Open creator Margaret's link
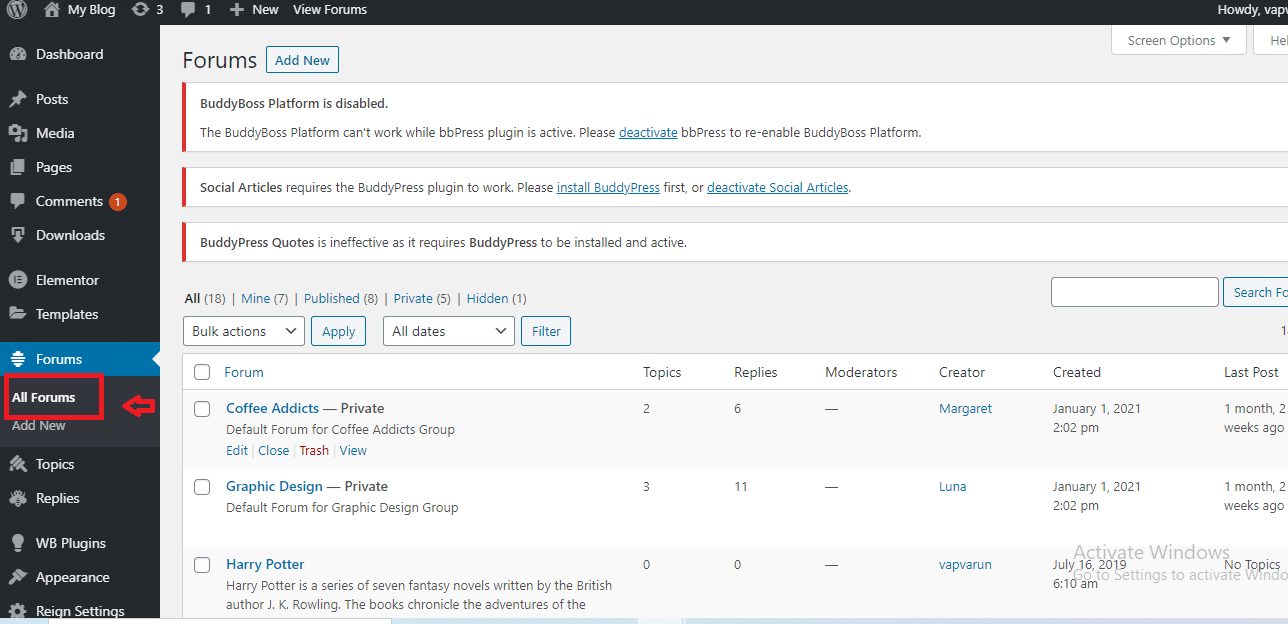 coord(966,408)
